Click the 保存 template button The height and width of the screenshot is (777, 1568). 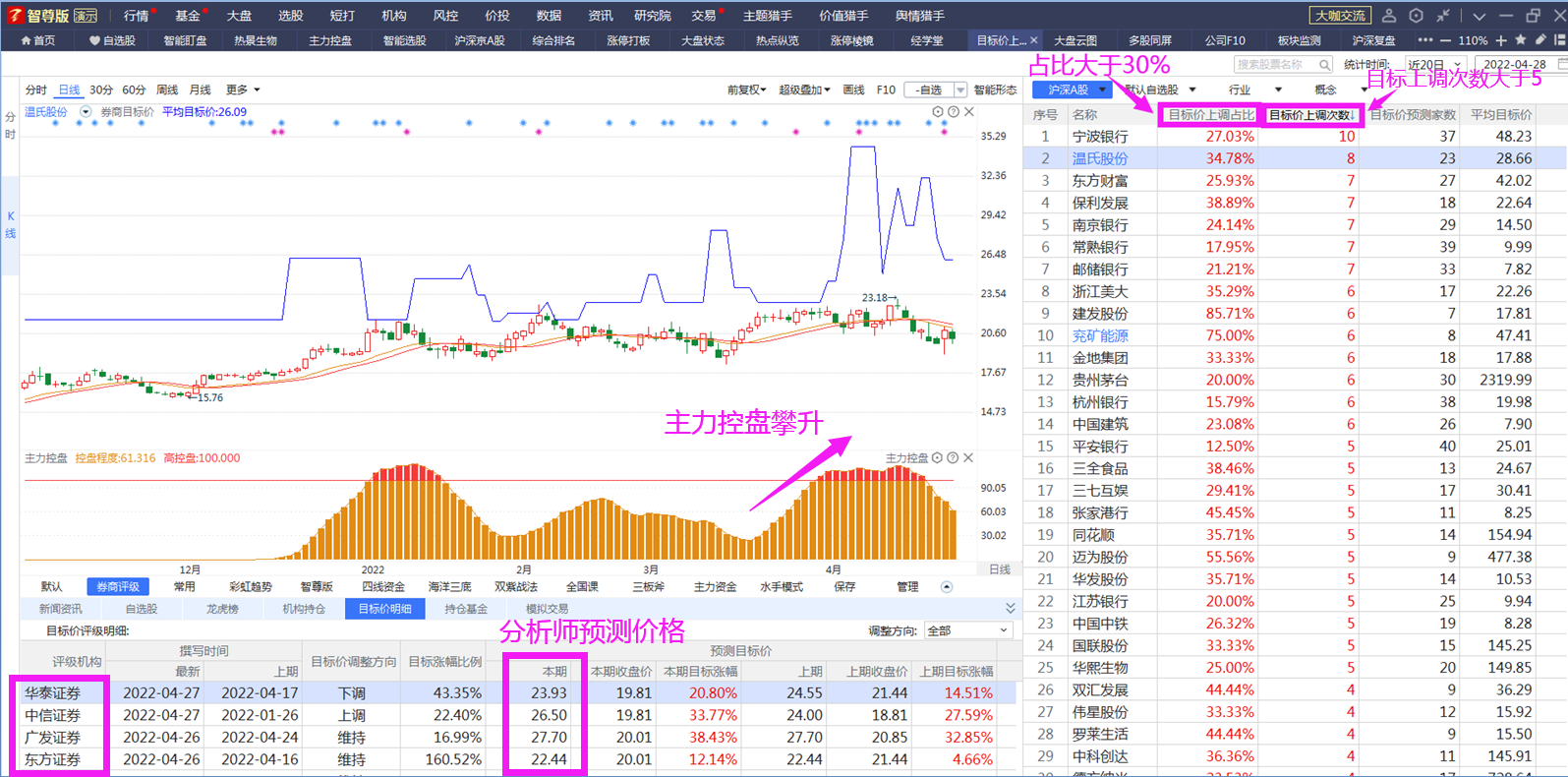(844, 587)
